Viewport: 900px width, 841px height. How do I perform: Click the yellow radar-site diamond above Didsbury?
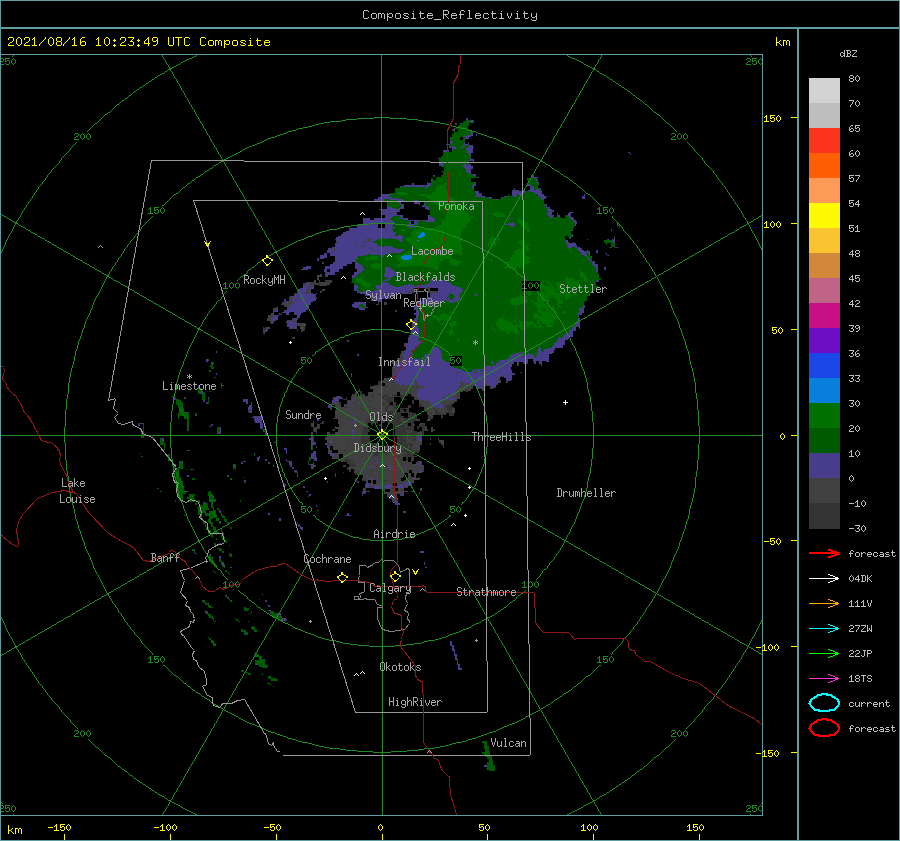click(382, 435)
